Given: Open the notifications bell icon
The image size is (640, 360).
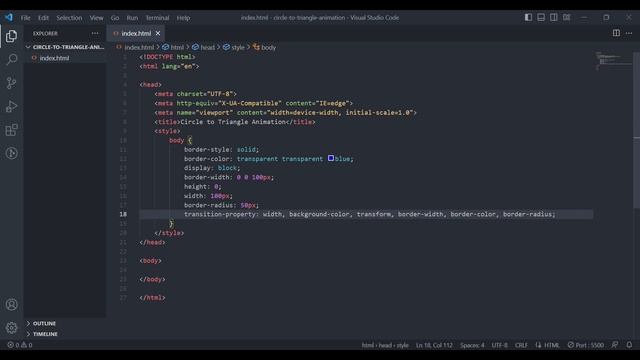Looking at the screenshot, I should 629,345.
